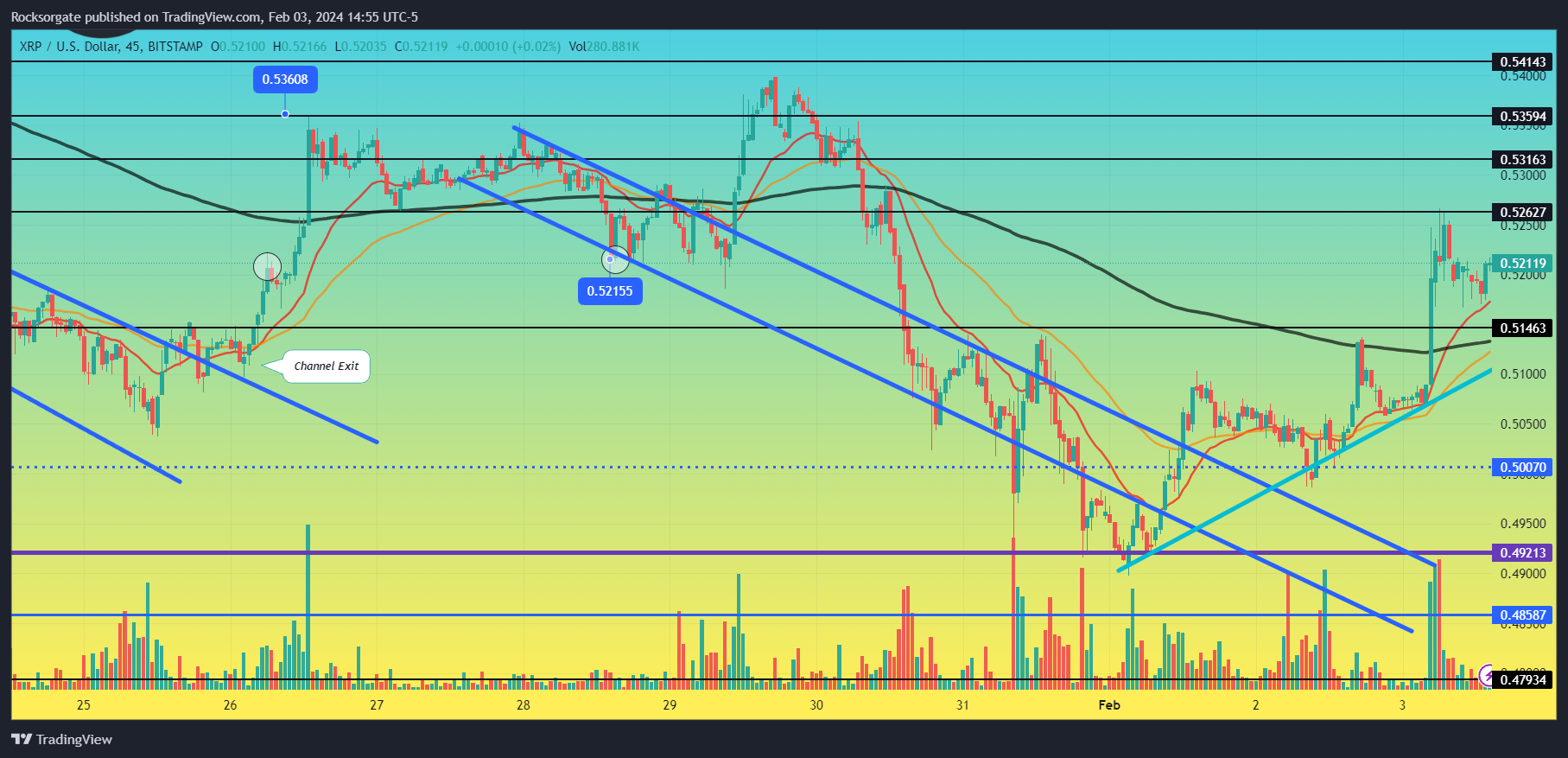The width and height of the screenshot is (1568, 758).
Task: Click the low value L0.52035
Action: pos(361,47)
